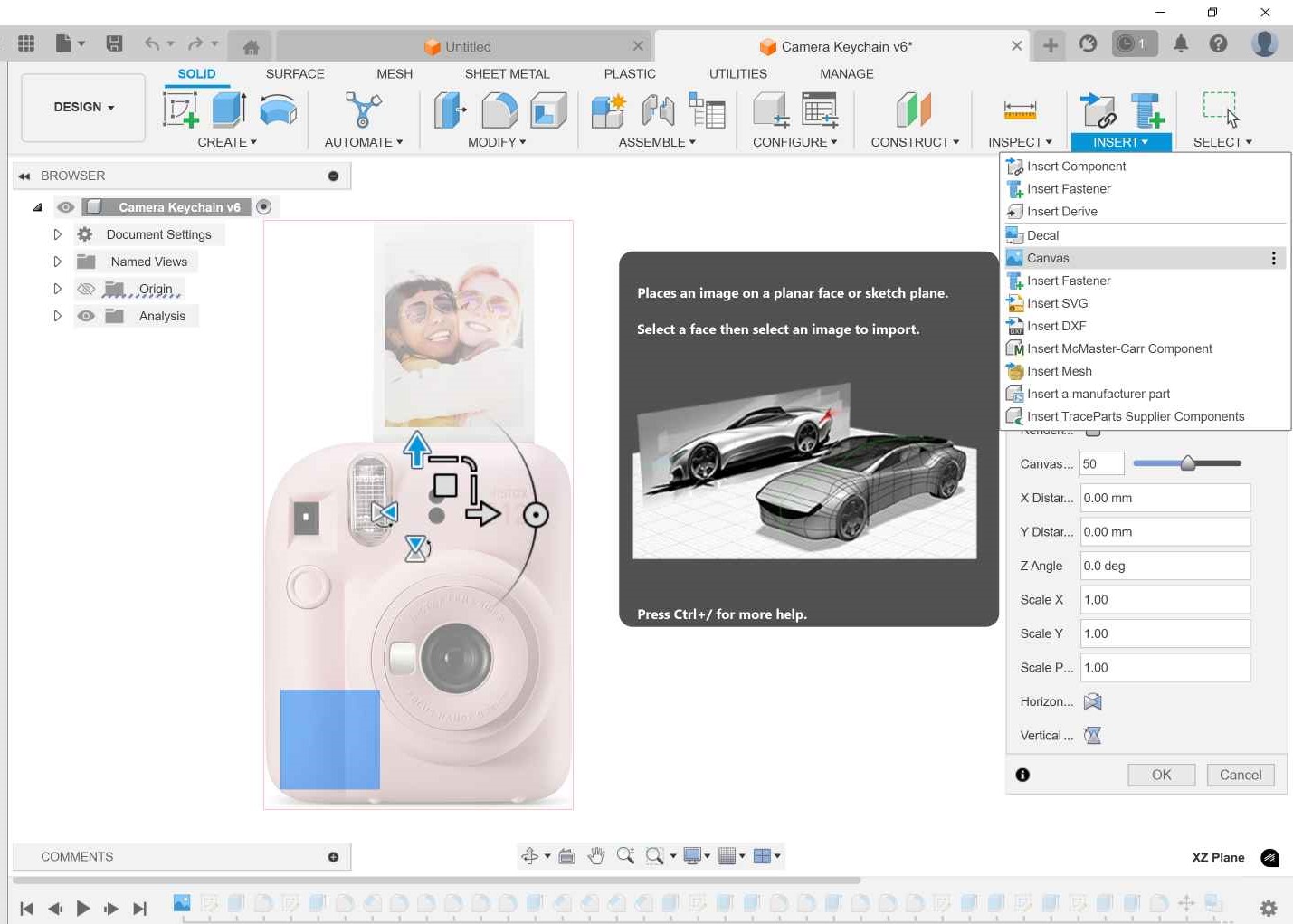This screenshot has width=1293, height=924.
Task: Click the Create Sketch icon
Action: point(180,110)
